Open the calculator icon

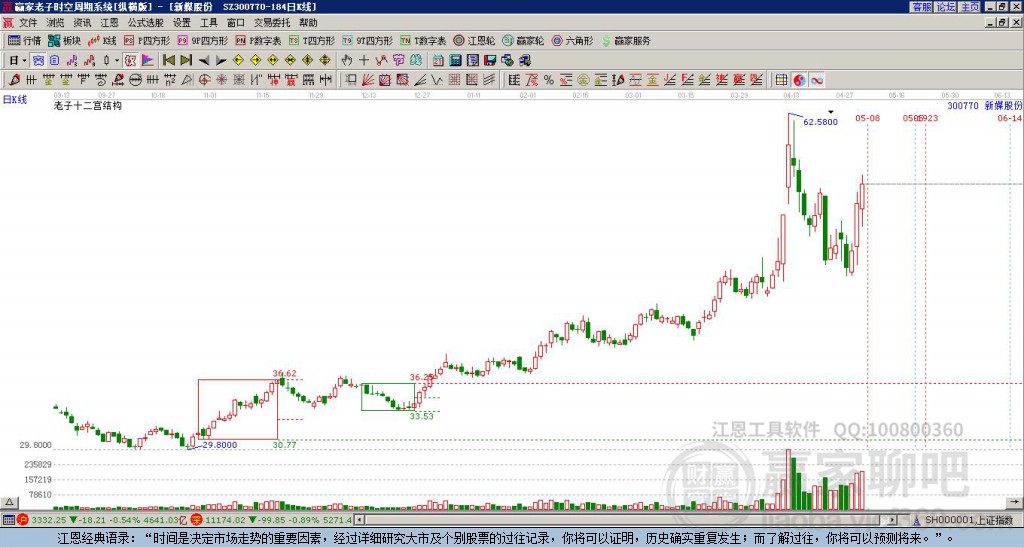[456, 60]
